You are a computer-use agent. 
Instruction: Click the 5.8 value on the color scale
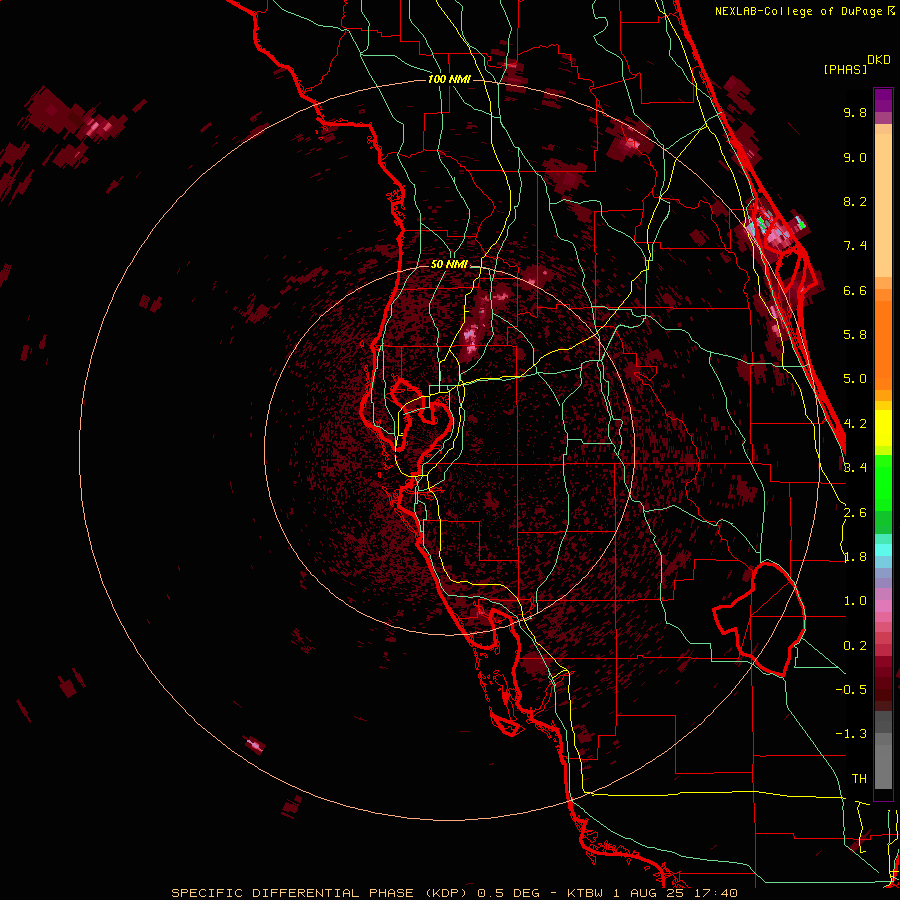click(x=855, y=335)
